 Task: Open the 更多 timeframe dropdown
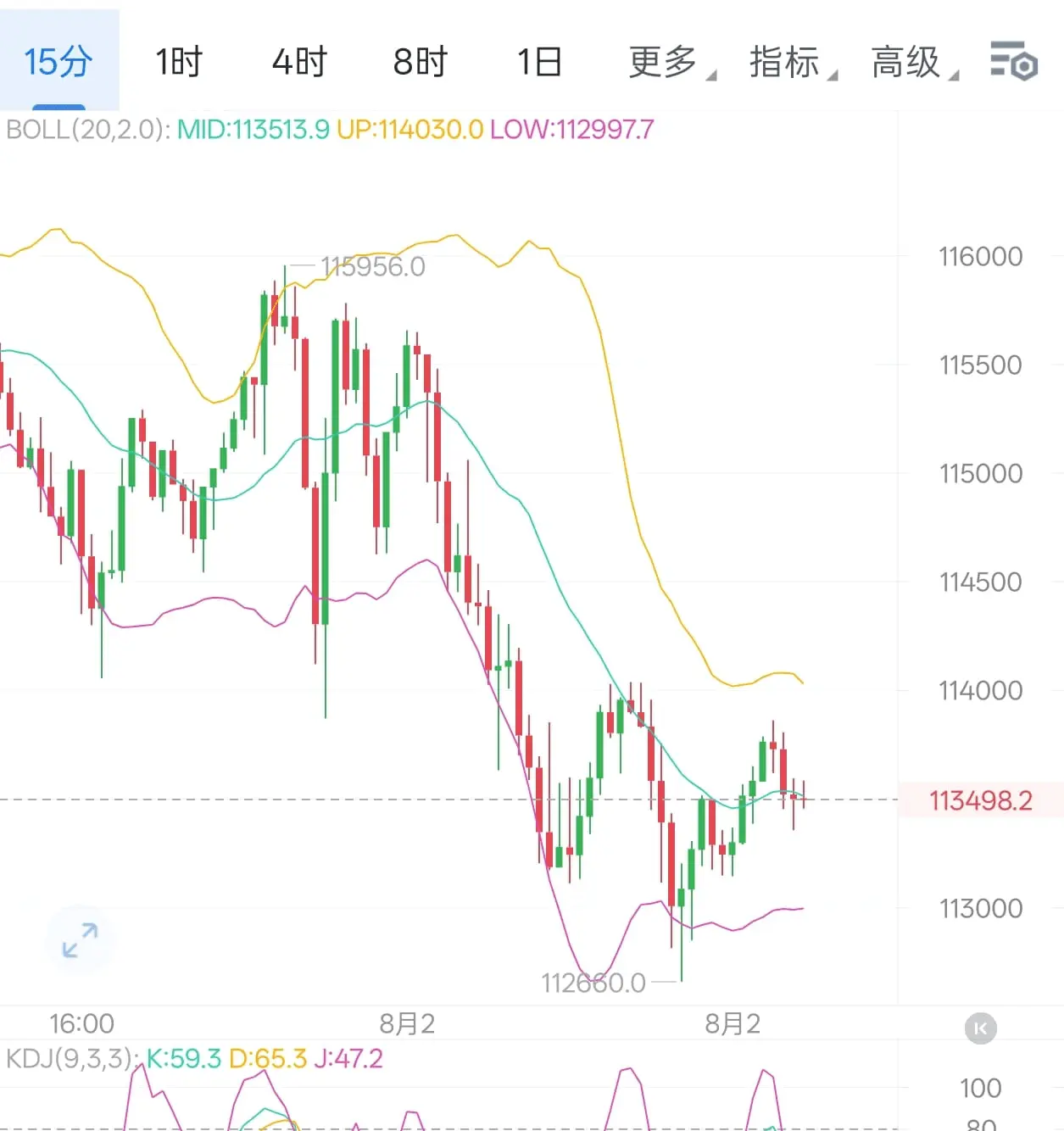(x=671, y=62)
